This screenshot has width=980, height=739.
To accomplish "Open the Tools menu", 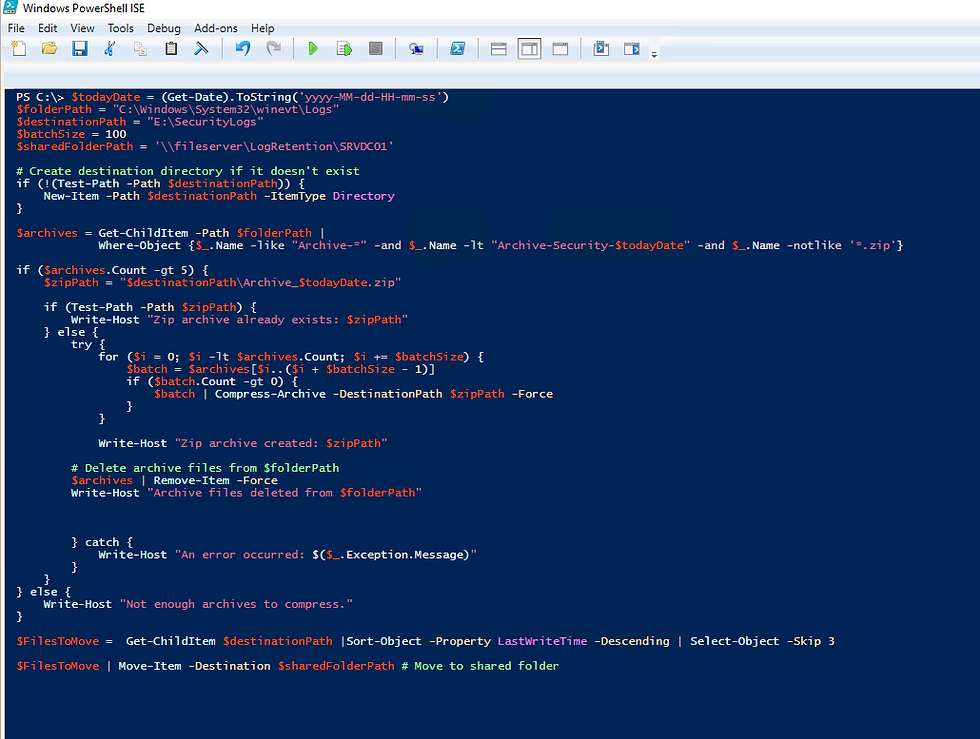I will [x=121, y=28].
